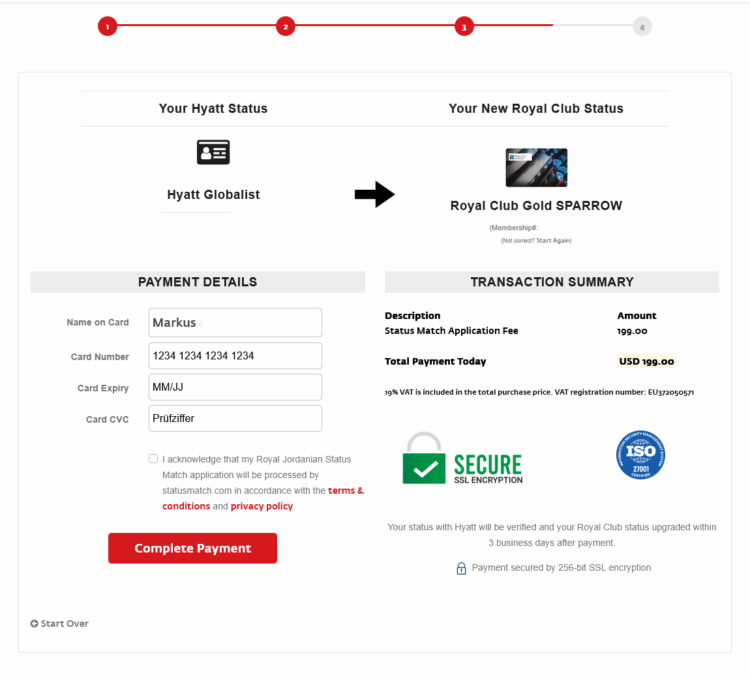
Task: Click the USD 199.00 total amount
Action: point(646,361)
